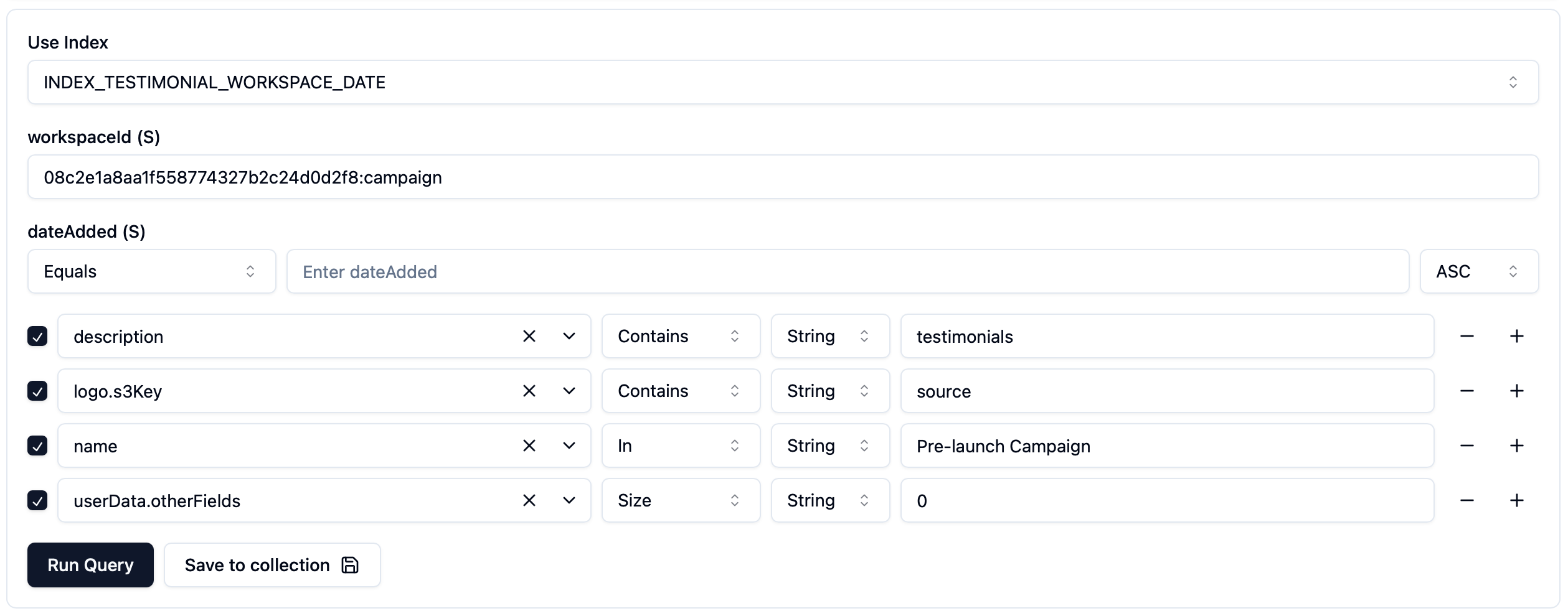Remove the logo.s3Key filter row

tap(1468, 391)
